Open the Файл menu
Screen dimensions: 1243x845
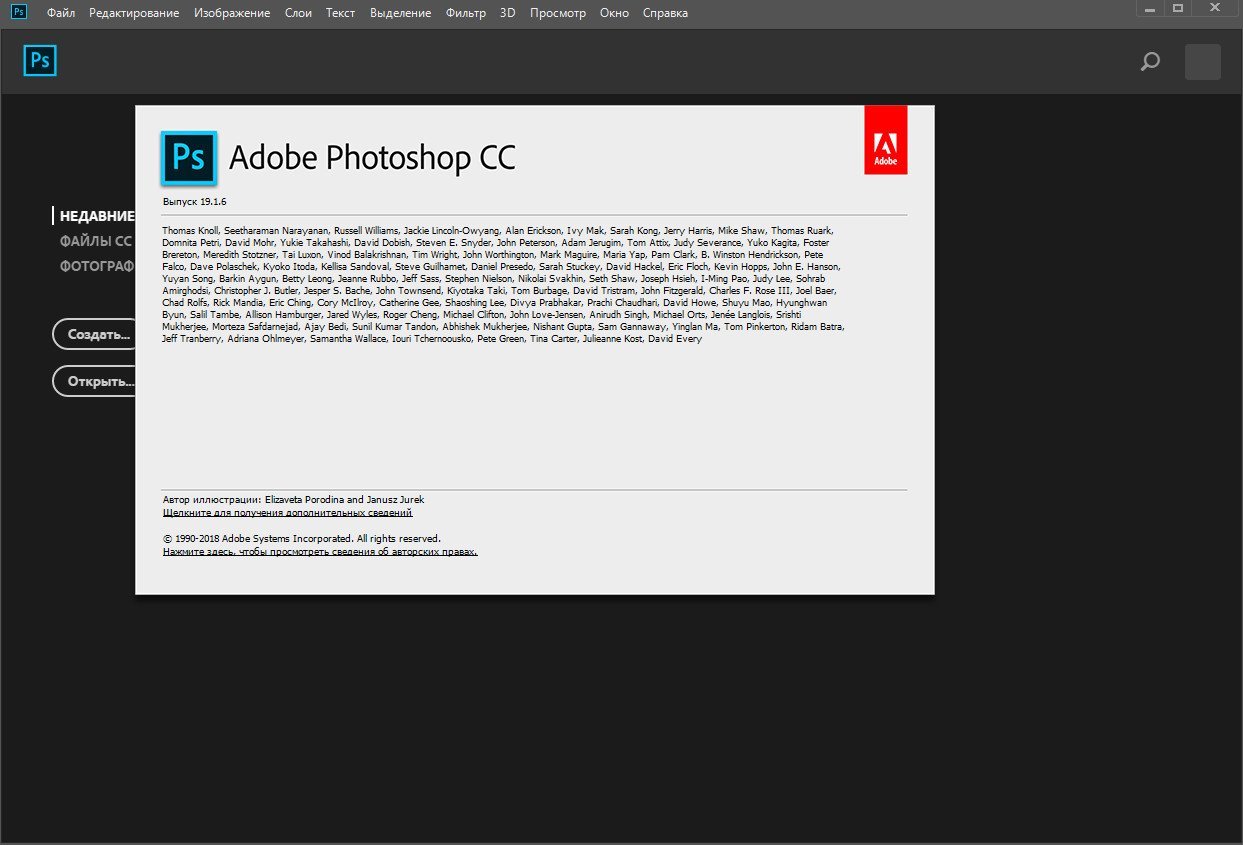61,13
